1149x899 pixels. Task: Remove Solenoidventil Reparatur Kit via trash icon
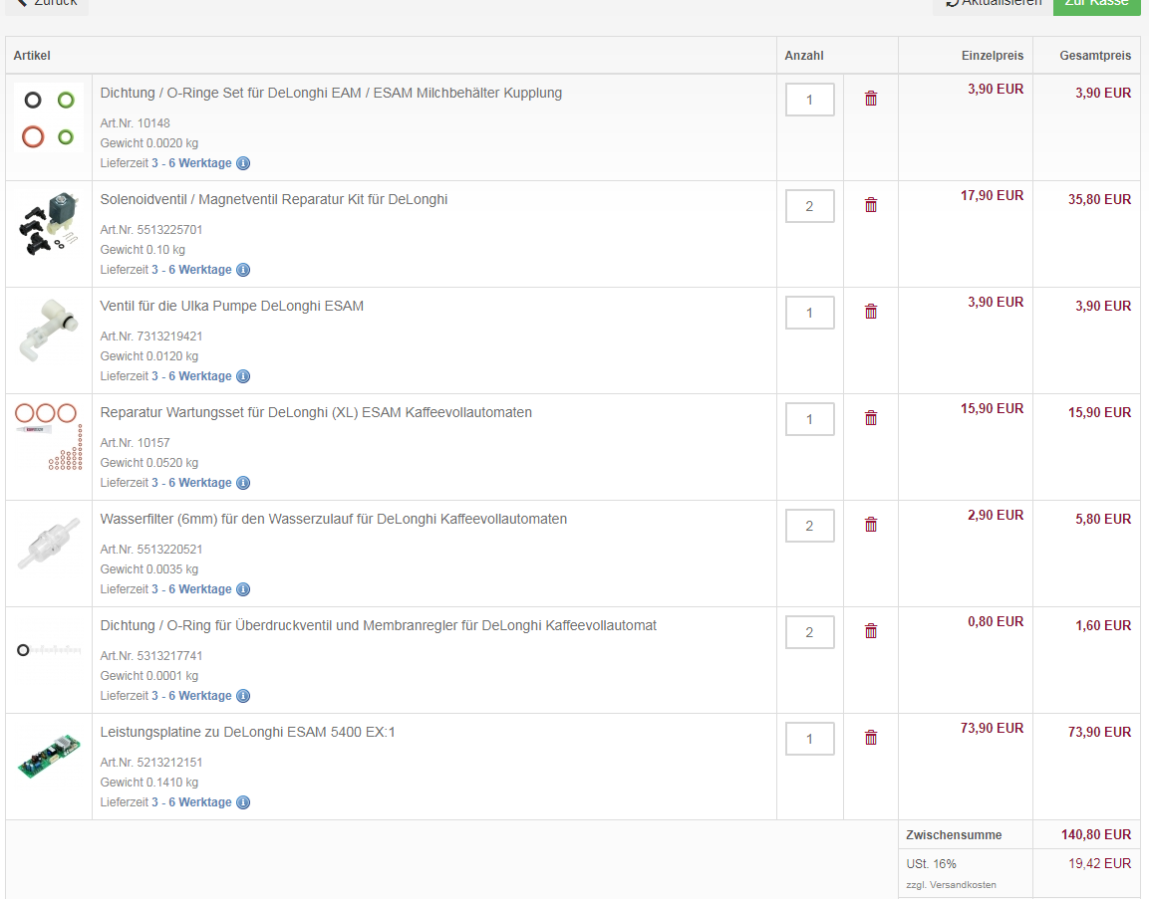coord(870,205)
